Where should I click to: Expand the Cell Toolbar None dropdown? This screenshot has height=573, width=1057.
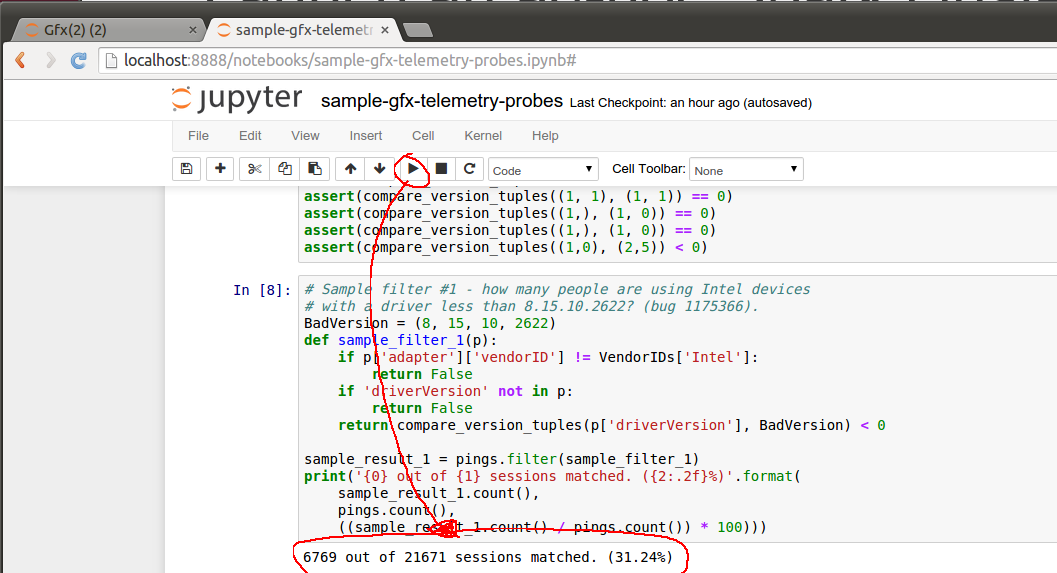pos(746,170)
